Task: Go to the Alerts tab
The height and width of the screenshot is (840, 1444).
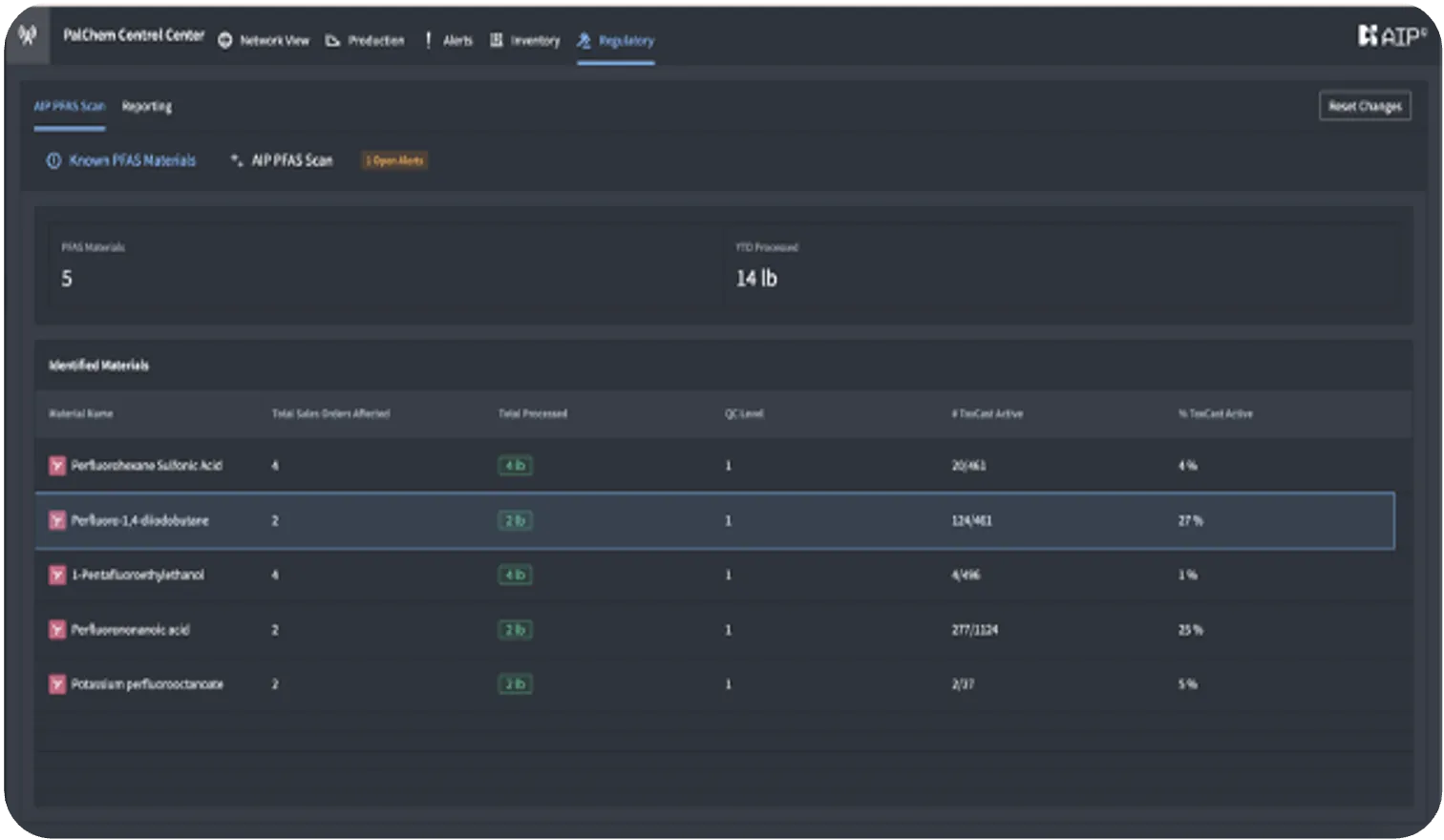Action: [449, 41]
